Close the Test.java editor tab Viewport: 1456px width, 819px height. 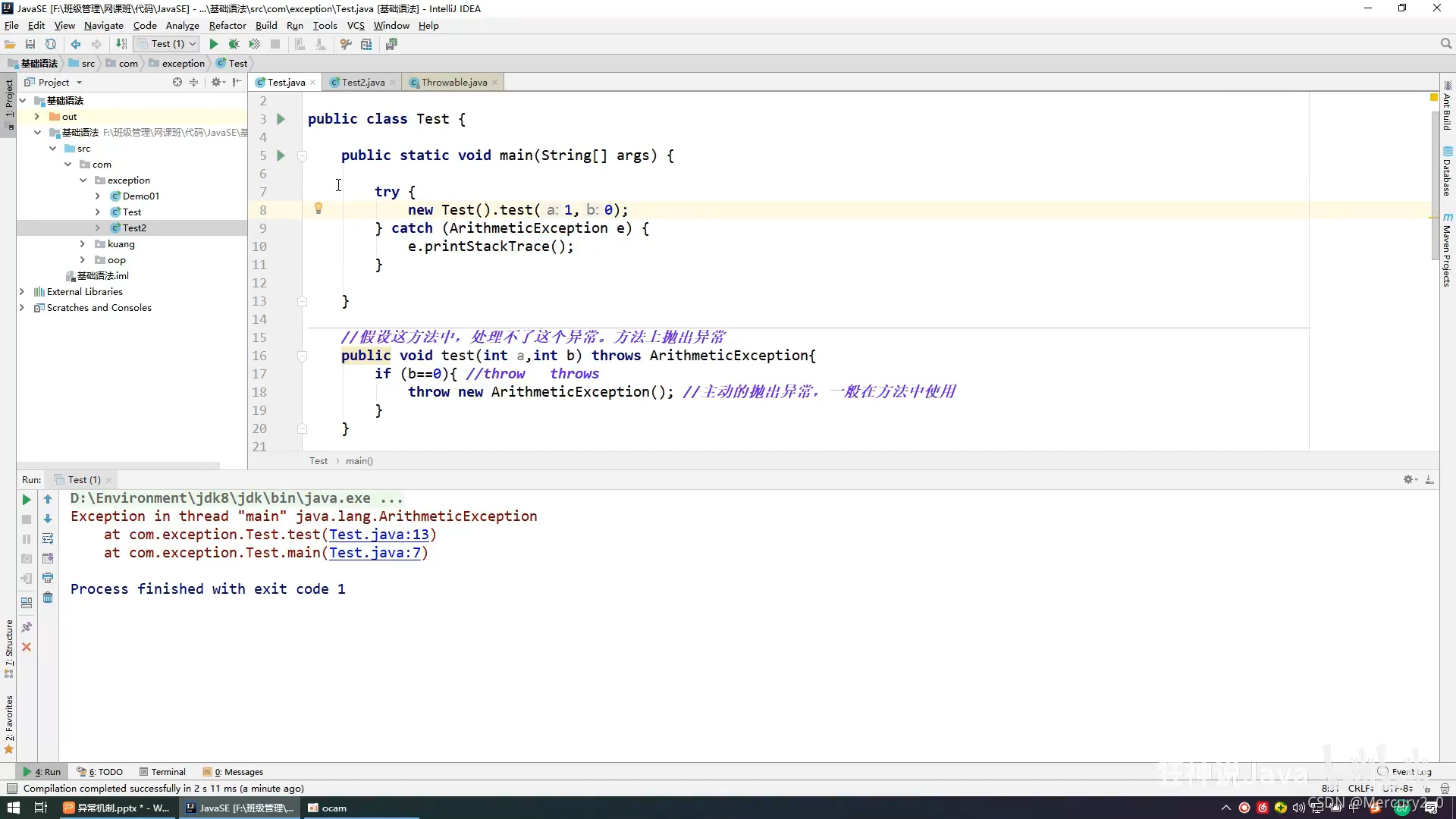point(312,83)
